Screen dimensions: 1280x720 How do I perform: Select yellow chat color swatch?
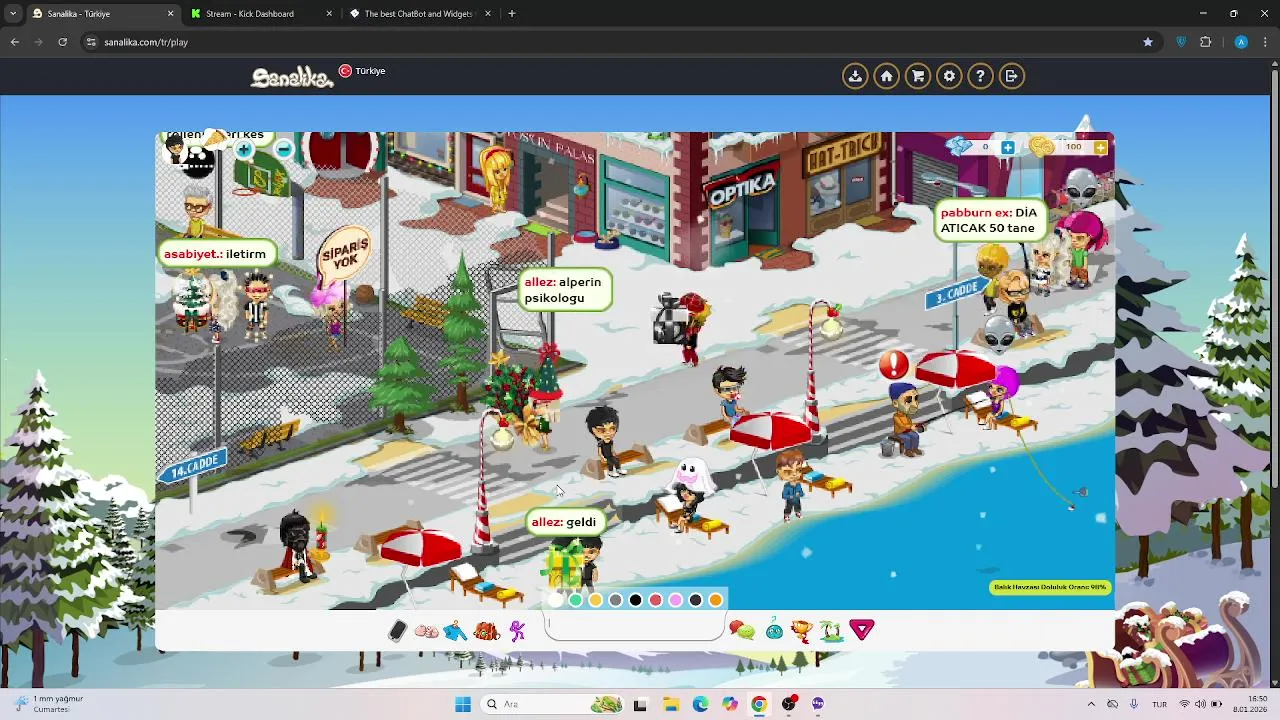tap(596, 600)
